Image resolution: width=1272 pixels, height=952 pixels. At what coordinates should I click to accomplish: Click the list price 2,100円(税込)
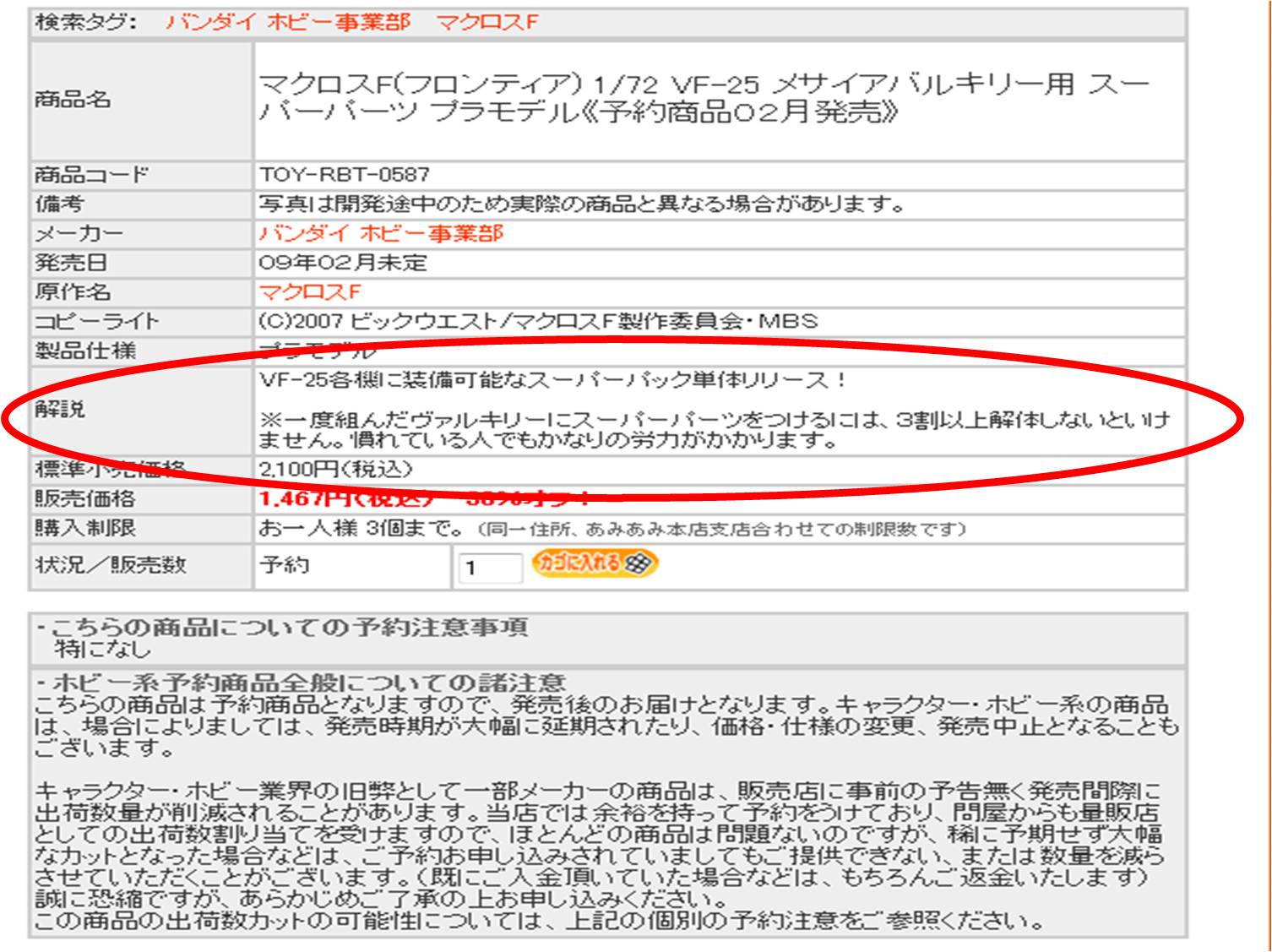click(335, 469)
